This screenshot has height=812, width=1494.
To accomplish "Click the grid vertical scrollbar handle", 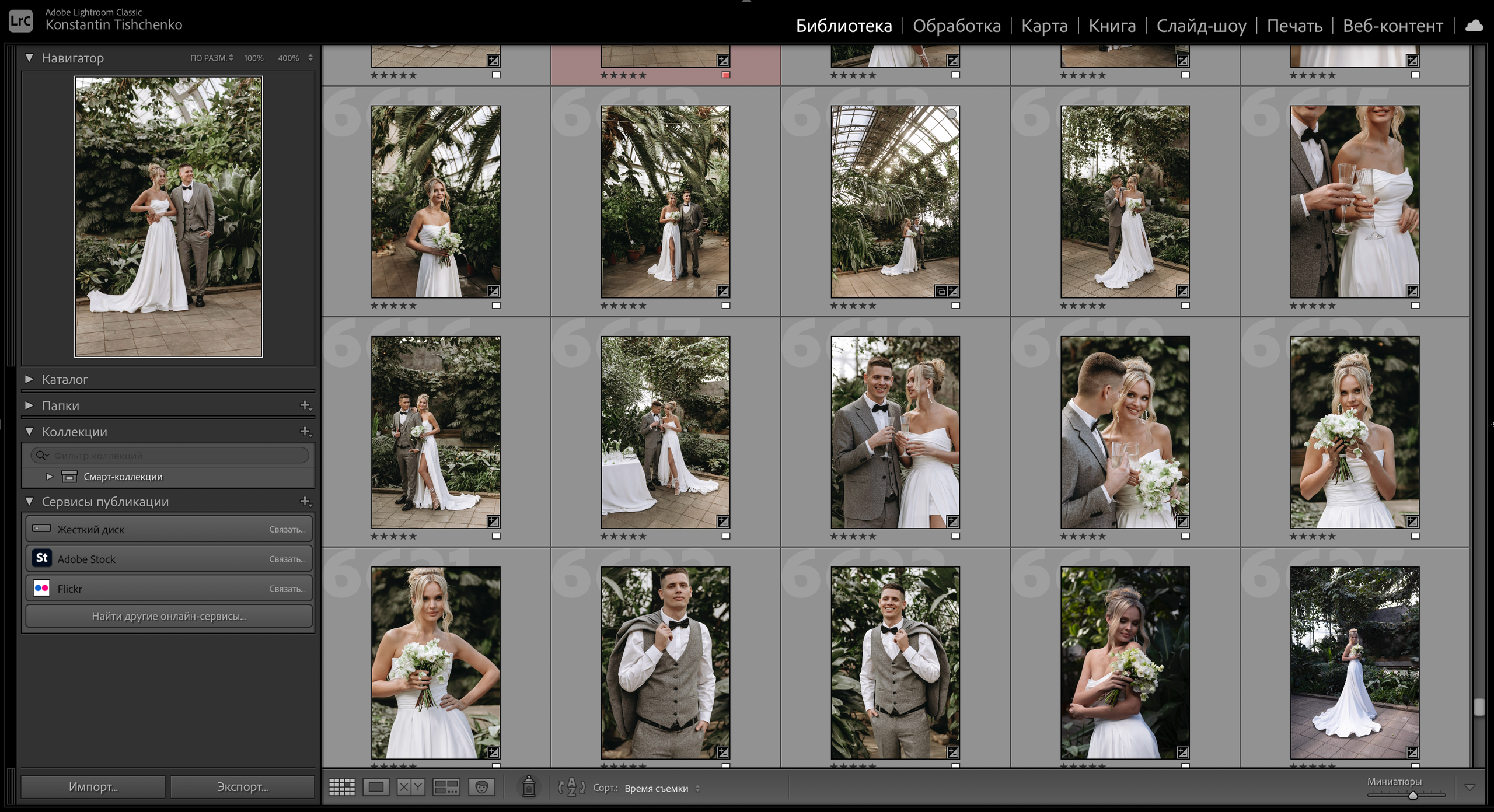I will pyautogui.click(x=1478, y=706).
